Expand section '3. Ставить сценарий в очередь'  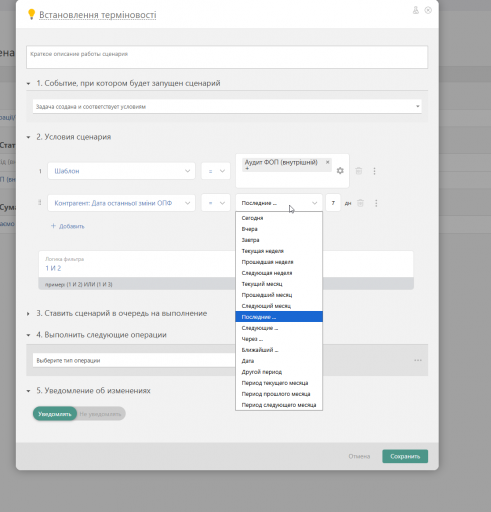[28, 314]
